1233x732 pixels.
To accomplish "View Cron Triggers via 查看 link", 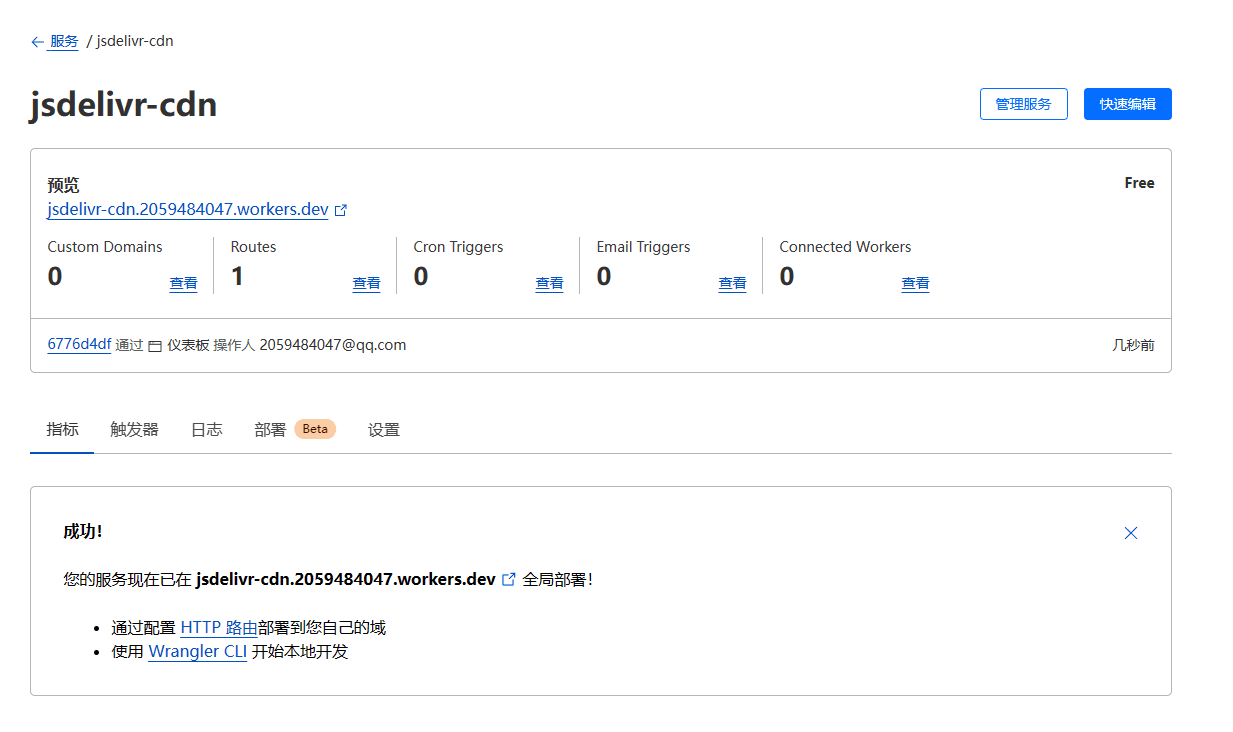I will click(549, 284).
